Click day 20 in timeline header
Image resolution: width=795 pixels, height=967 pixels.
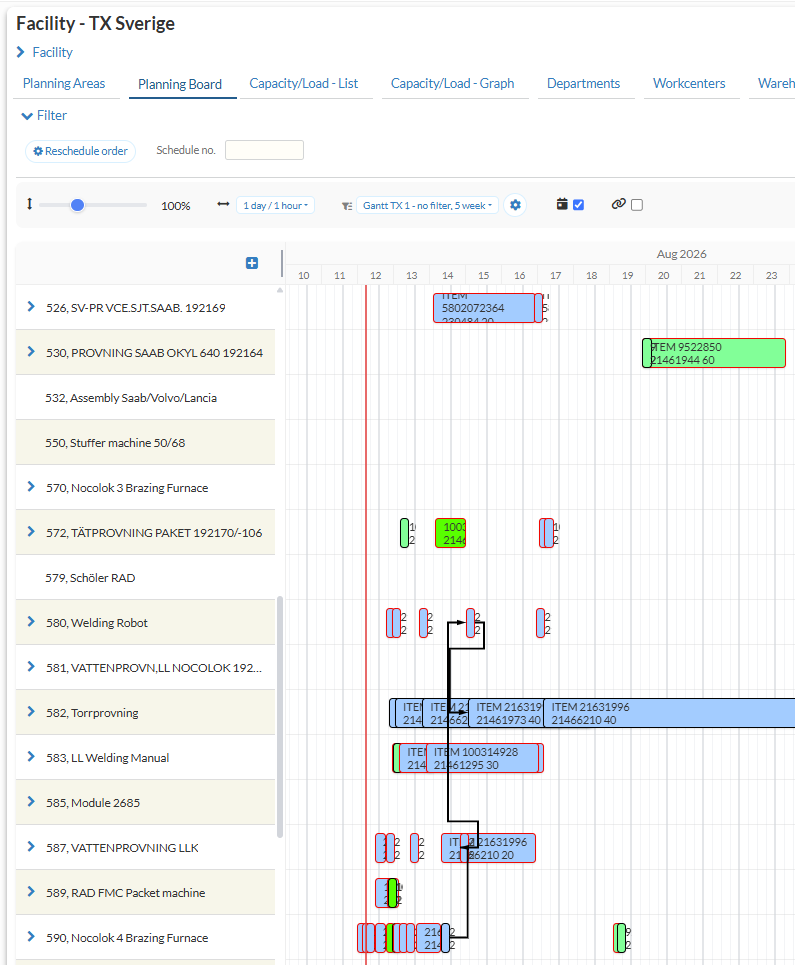click(x=664, y=276)
